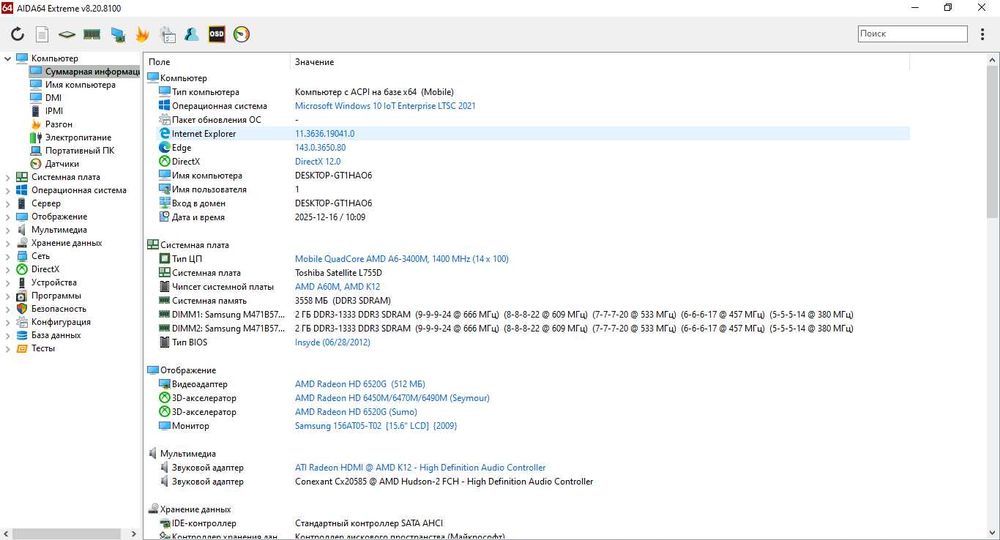Open the Report document toolbar icon
The image size is (1000, 540).
[42, 34]
